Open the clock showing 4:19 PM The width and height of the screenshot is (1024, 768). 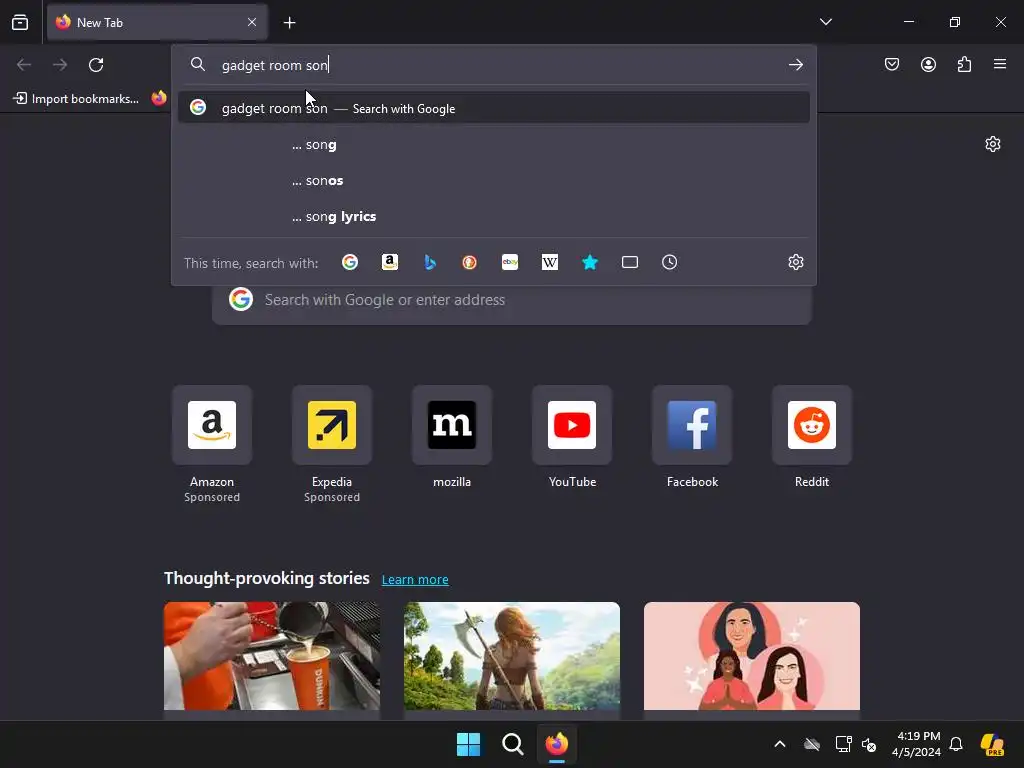(917, 744)
